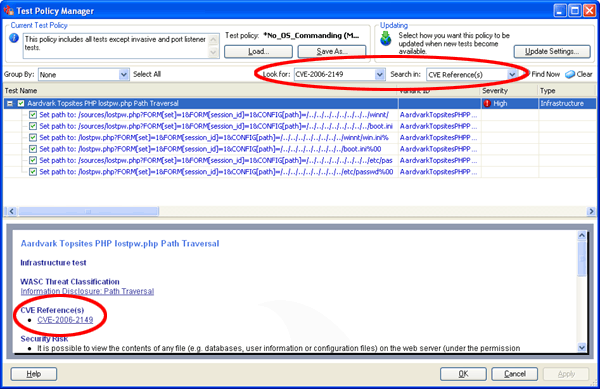Confirm with the OK button

pyautogui.click(x=463, y=374)
